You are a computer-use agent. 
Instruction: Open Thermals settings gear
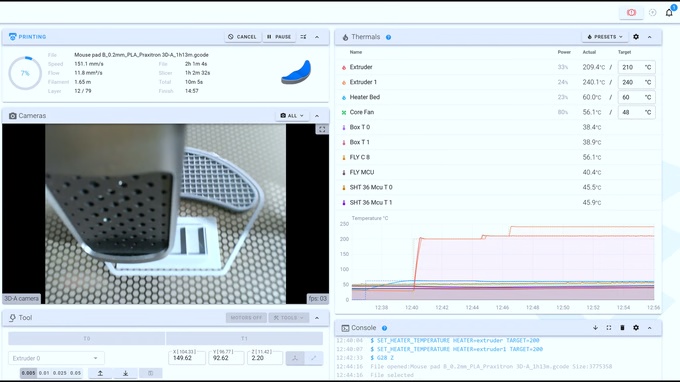636,37
